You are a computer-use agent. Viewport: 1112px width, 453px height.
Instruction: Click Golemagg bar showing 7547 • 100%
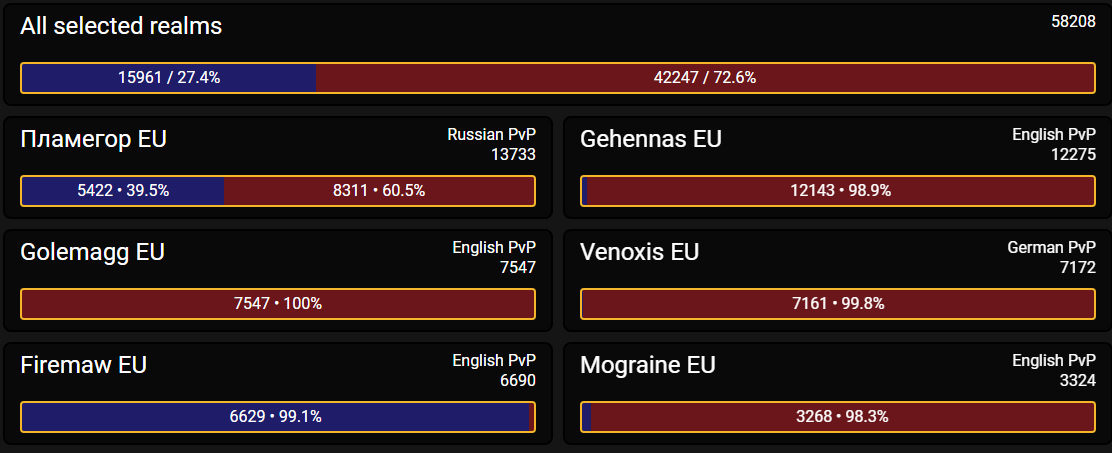click(x=278, y=304)
